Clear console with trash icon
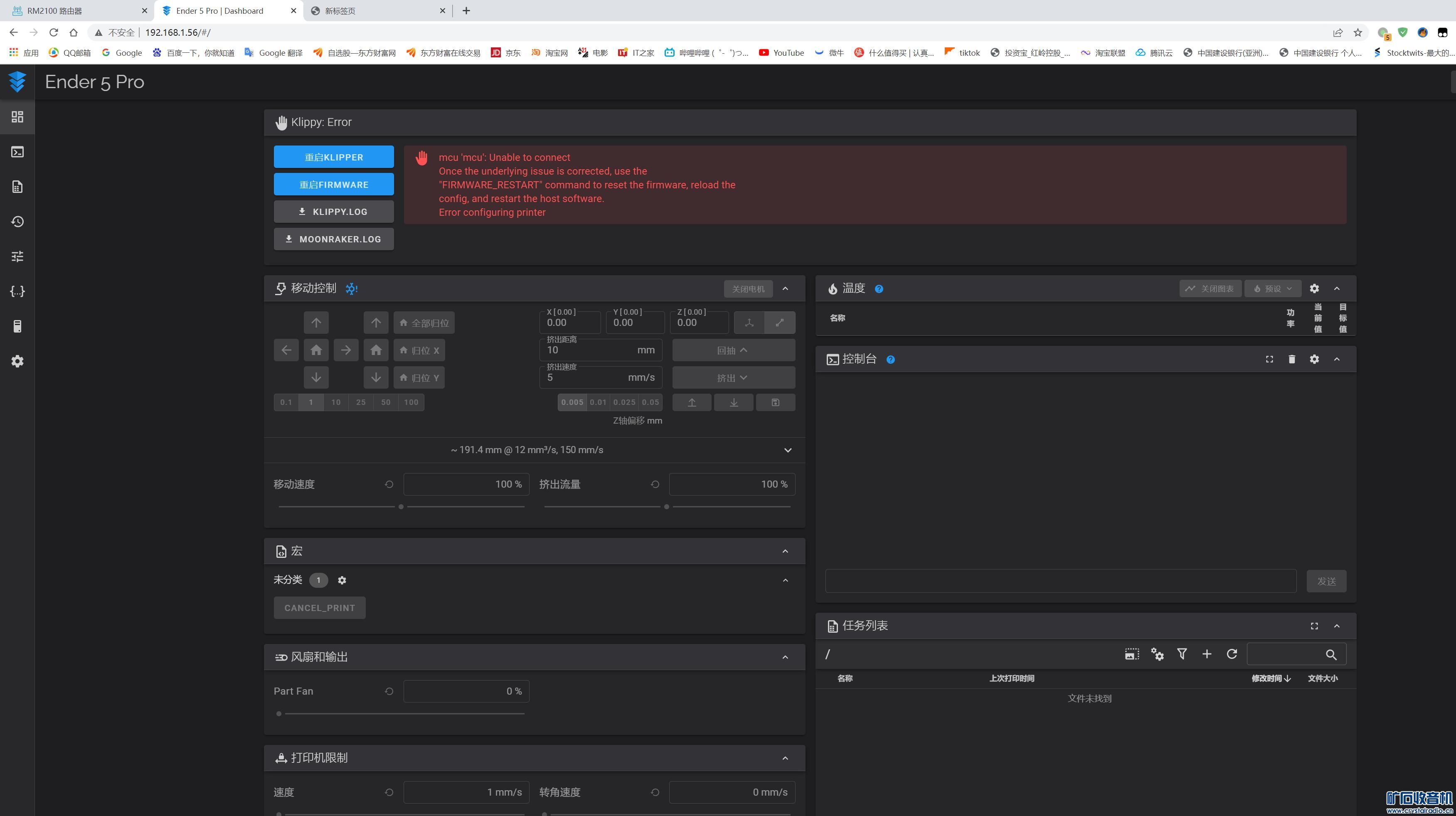The image size is (1456, 816). pyautogui.click(x=1291, y=360)
